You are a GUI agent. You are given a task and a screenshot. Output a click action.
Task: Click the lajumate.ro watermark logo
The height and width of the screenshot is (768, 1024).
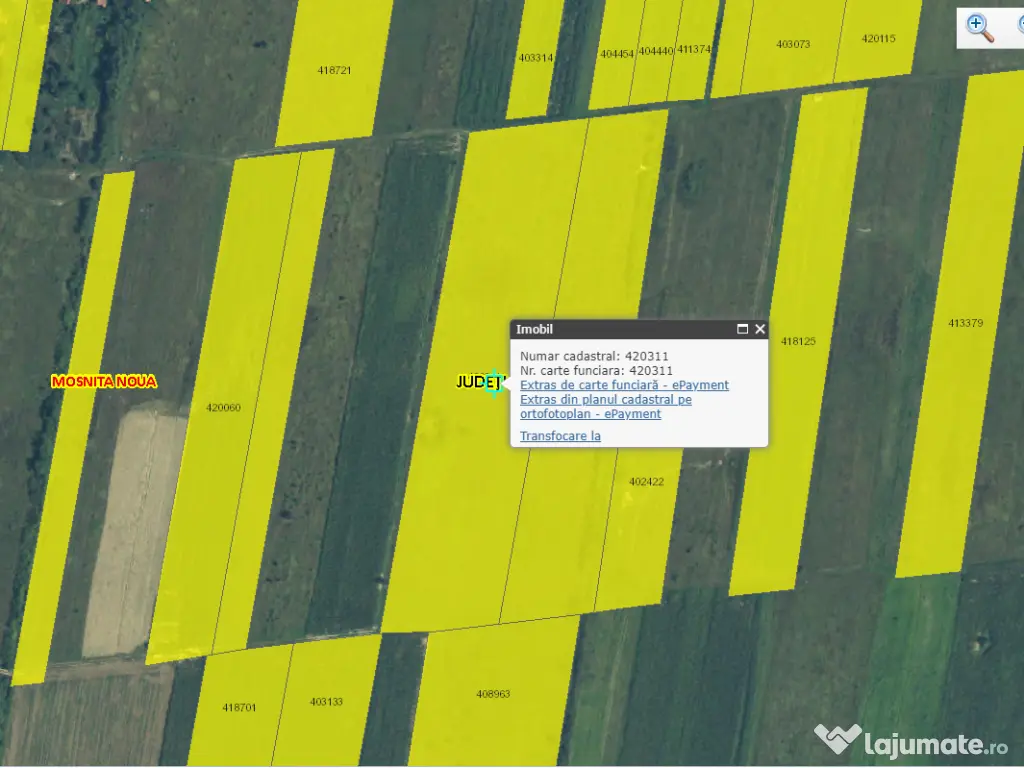[911, 742]
